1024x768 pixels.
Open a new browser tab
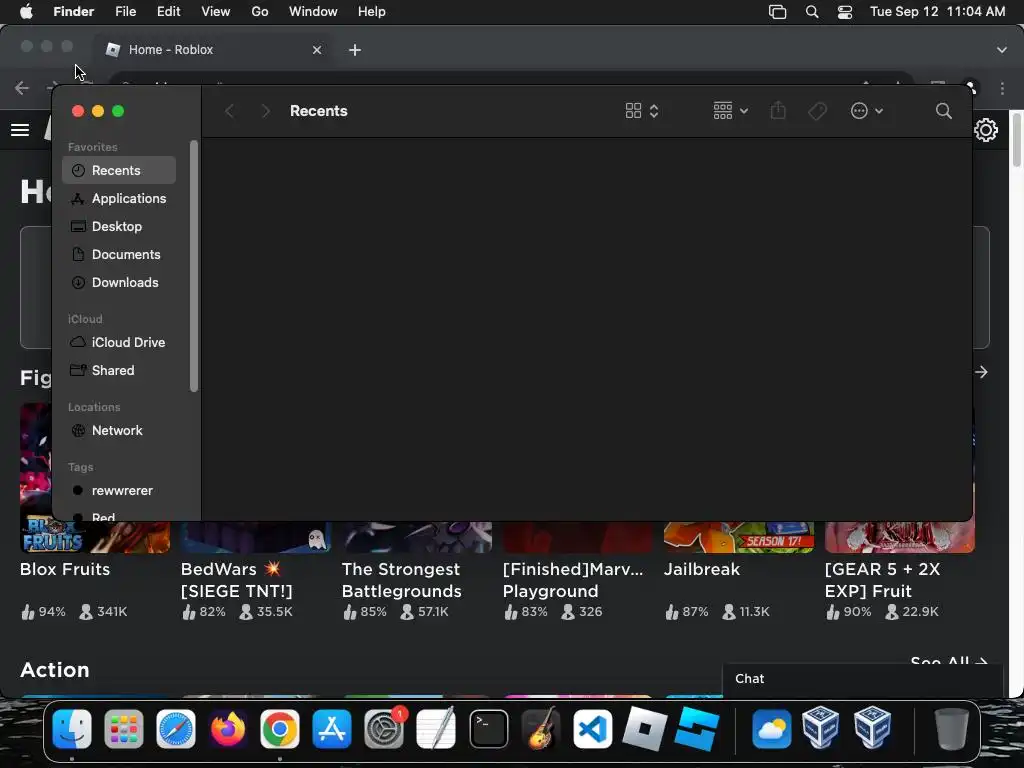(355, 50)
